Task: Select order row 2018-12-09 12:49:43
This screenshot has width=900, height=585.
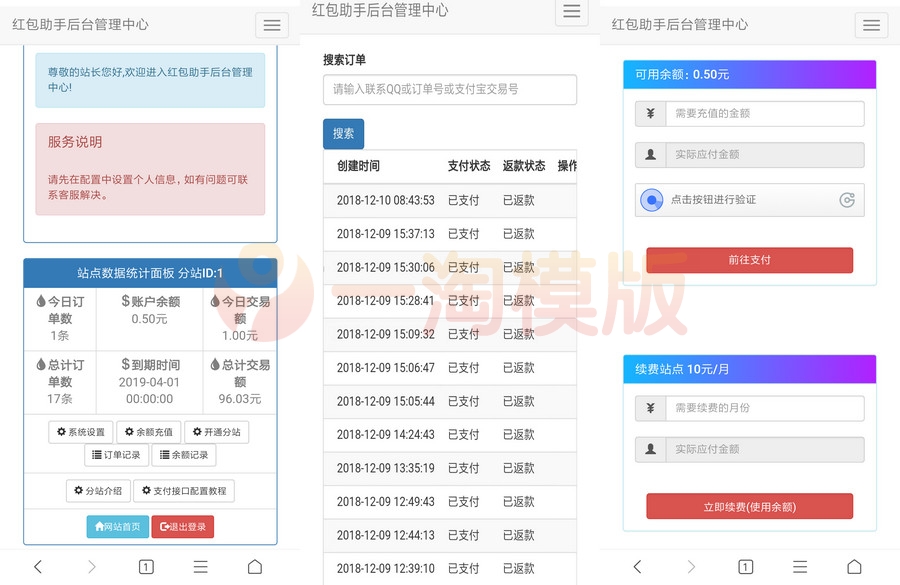Action: 450,502
